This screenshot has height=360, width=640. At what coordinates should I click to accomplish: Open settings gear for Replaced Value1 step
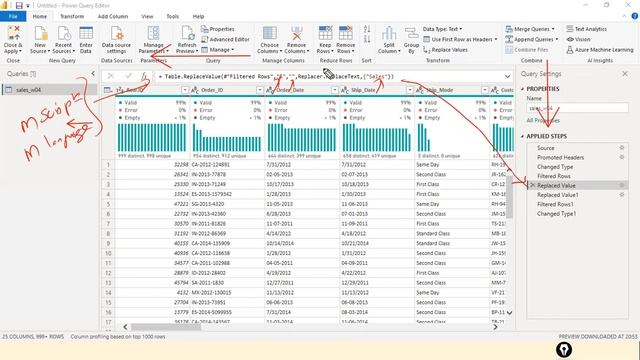tap(622, 195)
